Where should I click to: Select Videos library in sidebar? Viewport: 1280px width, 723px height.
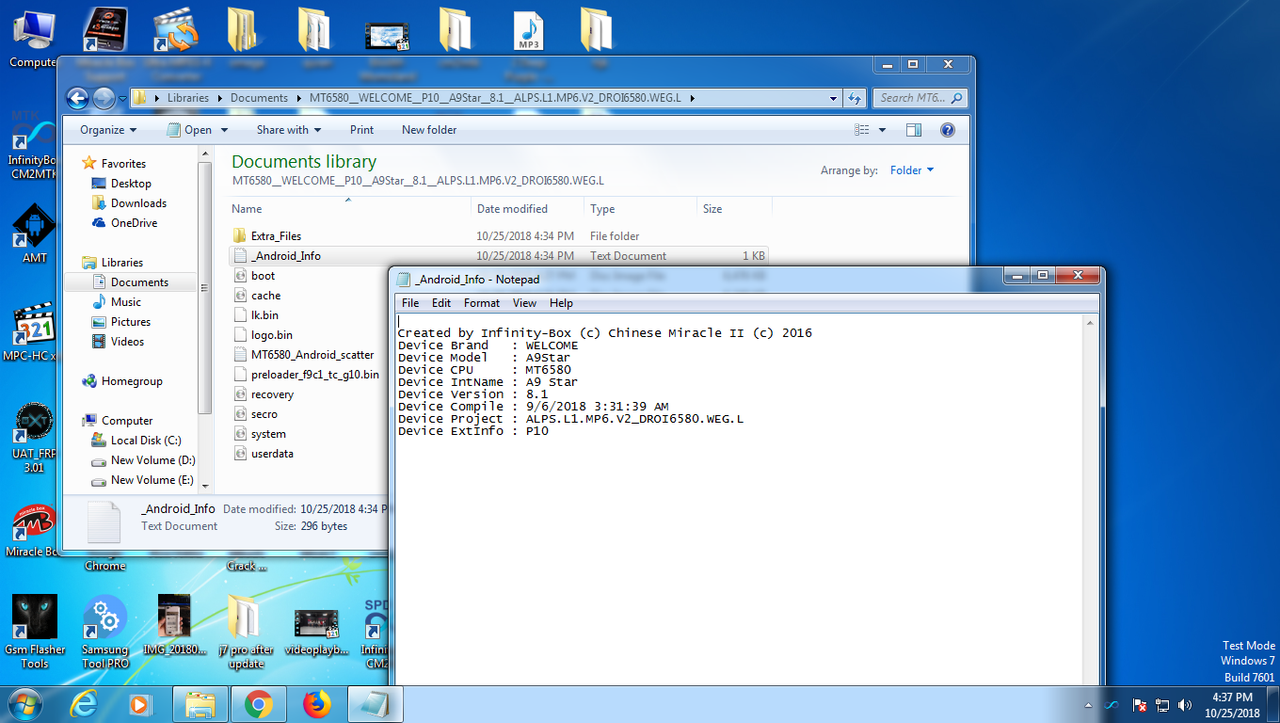tap(128, 342)
